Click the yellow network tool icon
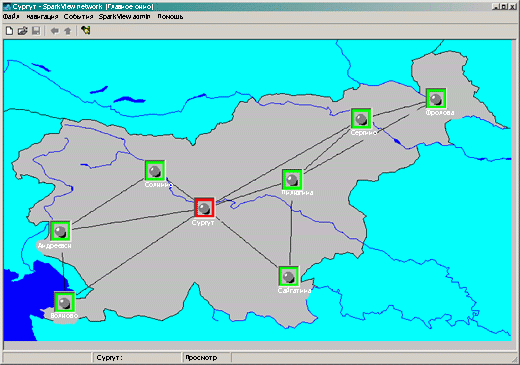The image size is (520, 365). point(86,31)
